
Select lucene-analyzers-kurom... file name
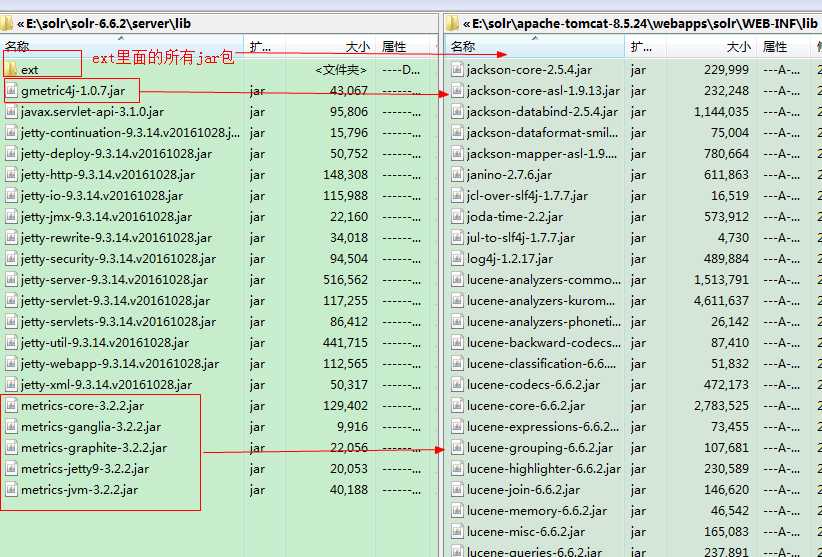(x=541, y=301)
